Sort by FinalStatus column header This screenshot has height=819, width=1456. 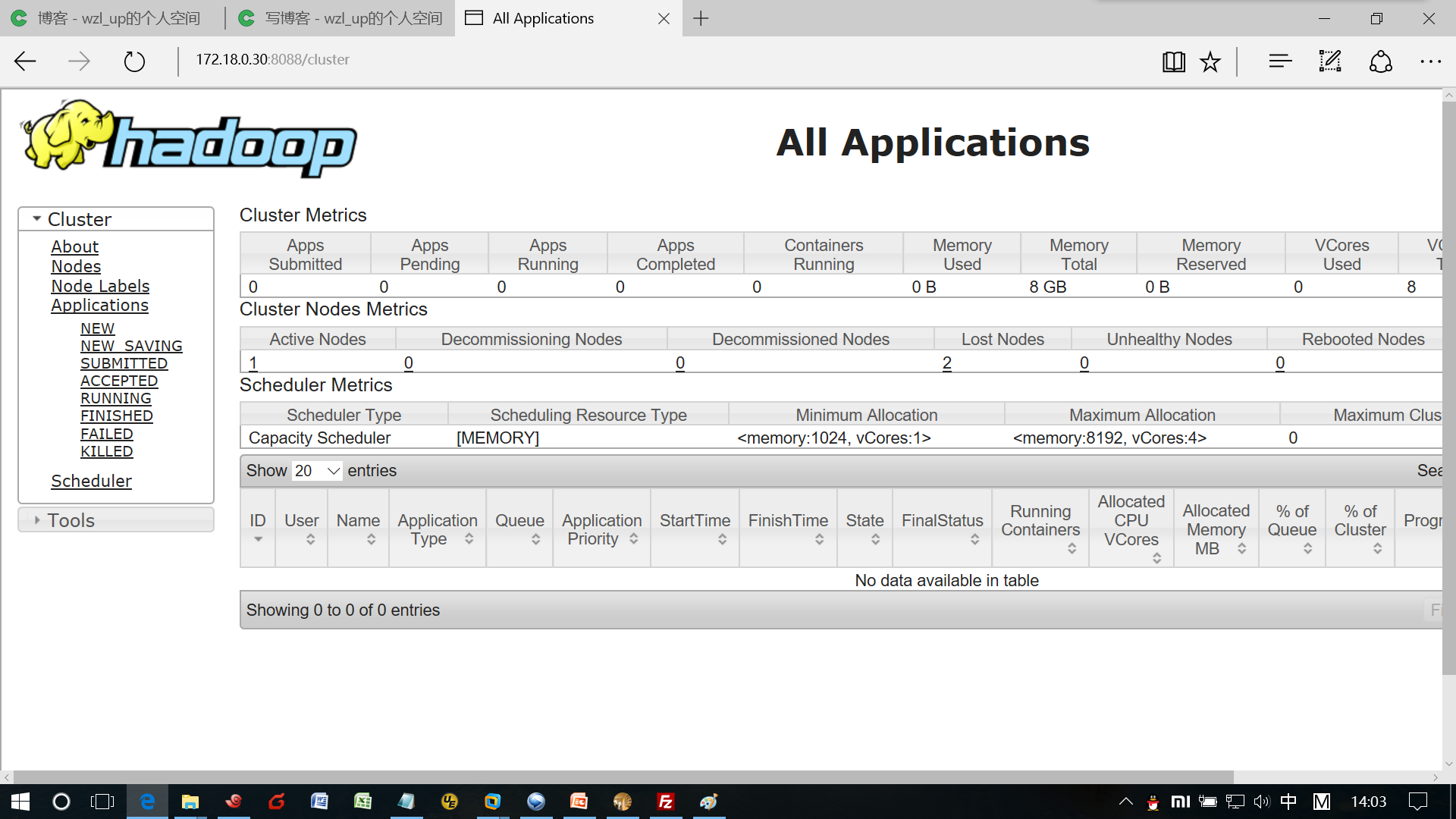click(x=942, y=529)
